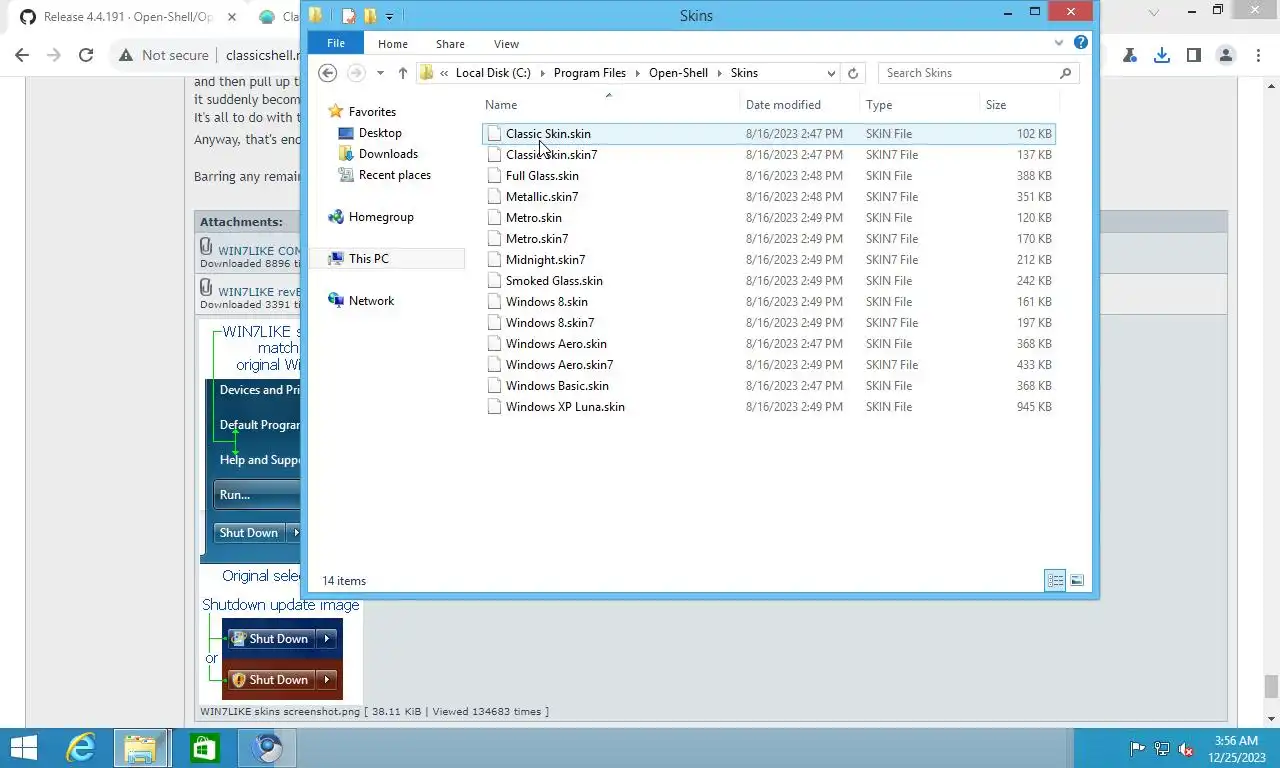Select the Smoked Glass.skin file
1280x768 pixels.
point(768,281)
